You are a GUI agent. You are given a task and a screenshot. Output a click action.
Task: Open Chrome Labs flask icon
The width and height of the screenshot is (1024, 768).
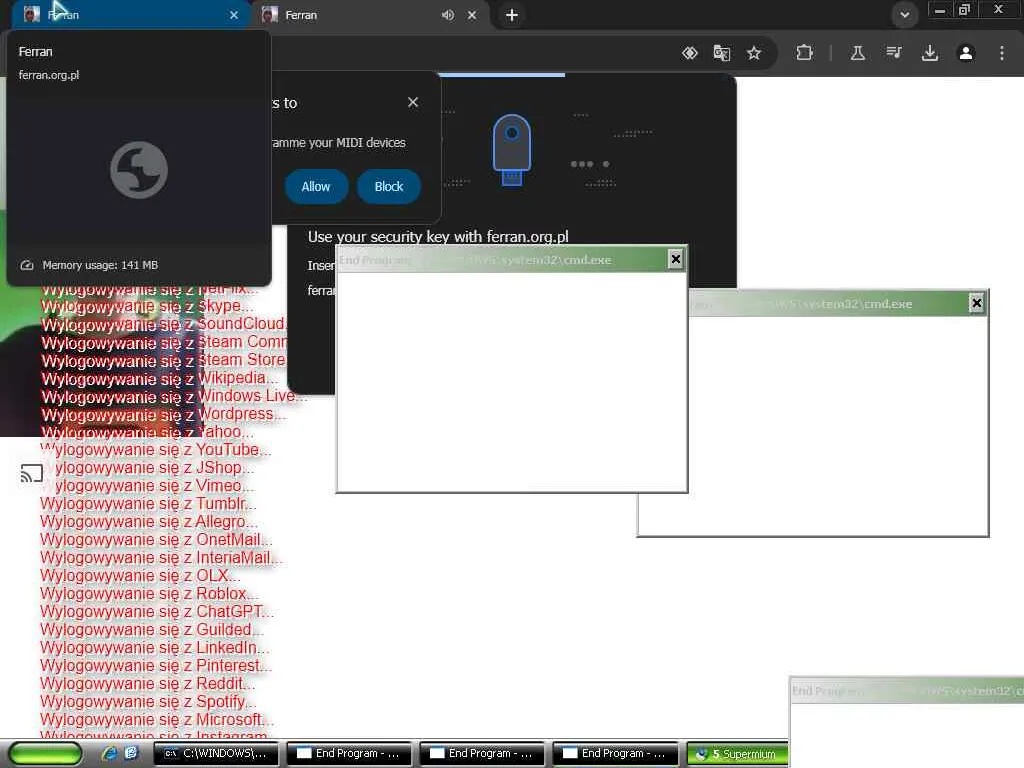coord(858,53)
